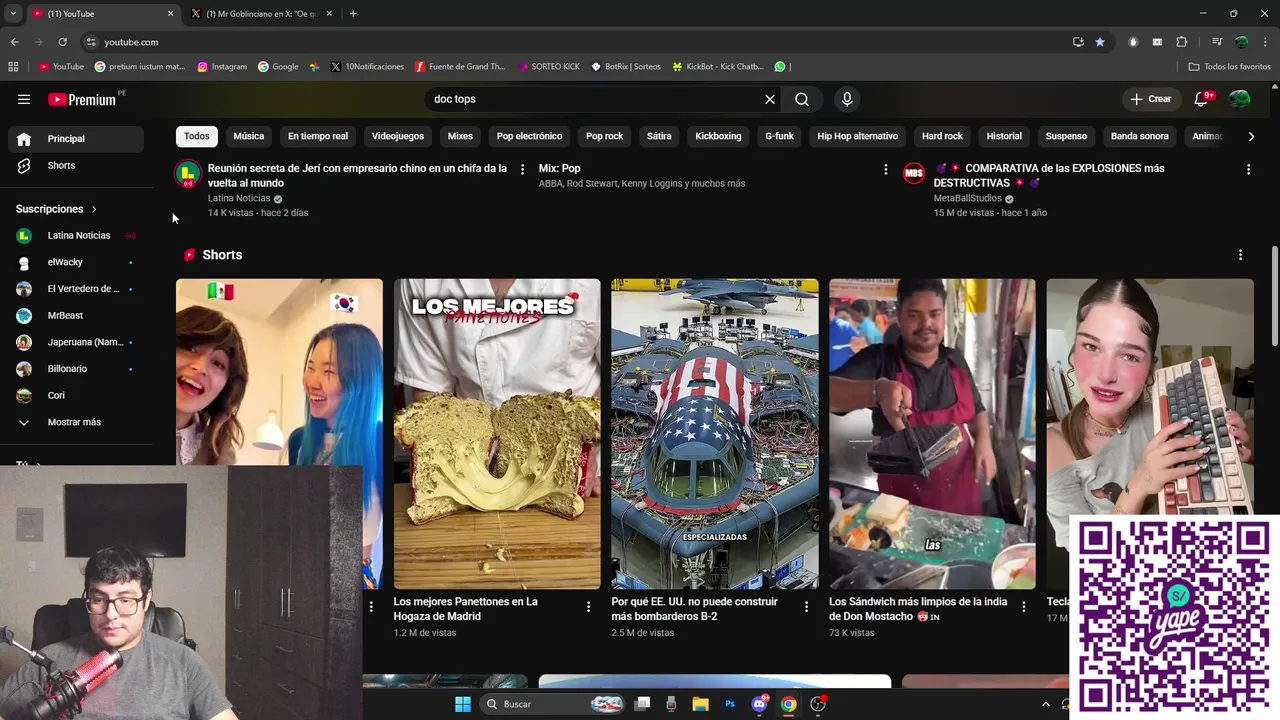Image resolution: width=1280 pixels, height=720 pixels.
Task: Open options for COMPARATIVA de las EXPLOSIONES video
Action: [1248, 170]
